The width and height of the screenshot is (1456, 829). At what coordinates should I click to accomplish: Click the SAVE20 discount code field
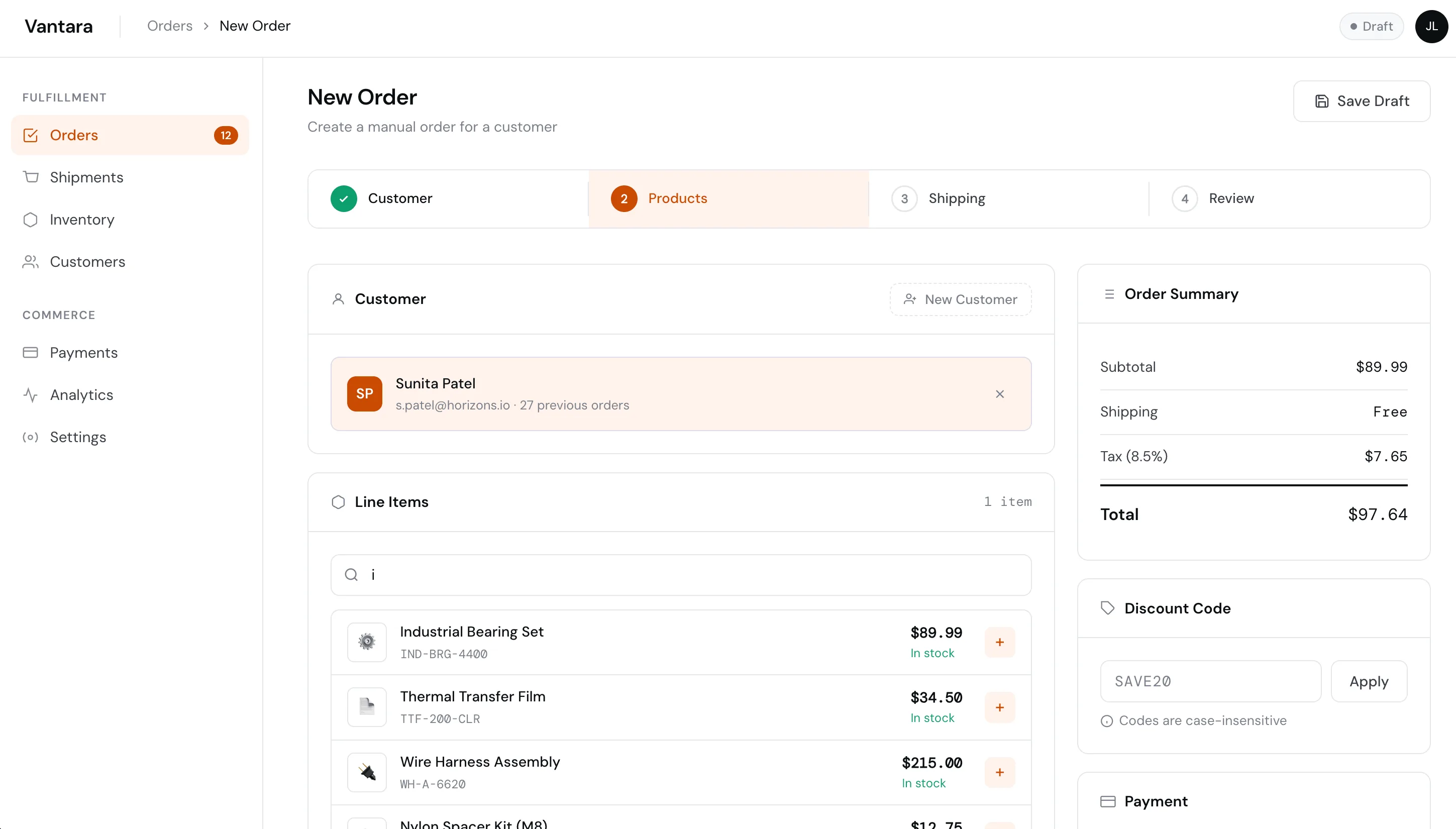click(x=1210, y=681)
